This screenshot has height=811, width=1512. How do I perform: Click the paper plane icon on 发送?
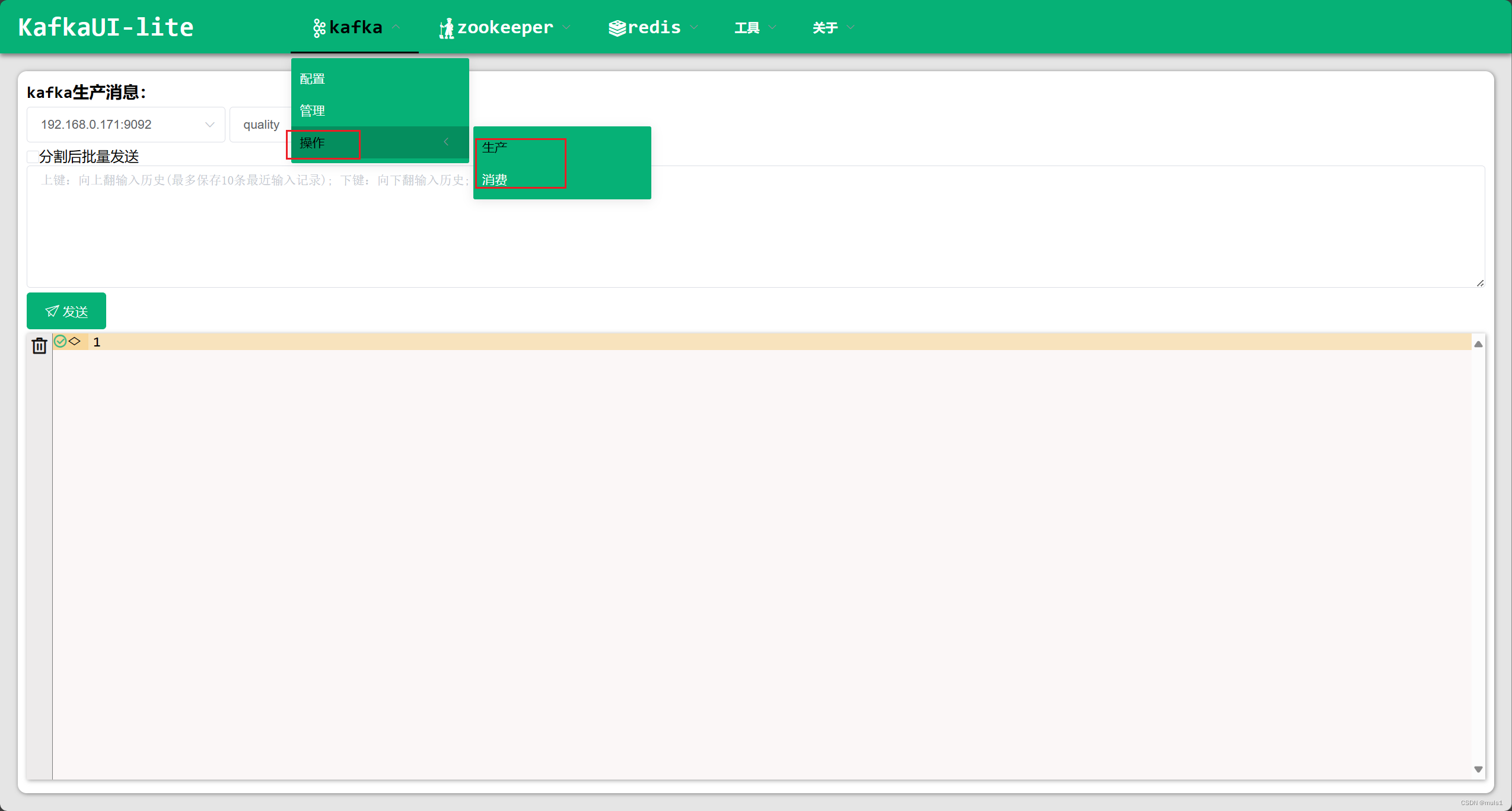pyautogui.click(x=52, y=311)
